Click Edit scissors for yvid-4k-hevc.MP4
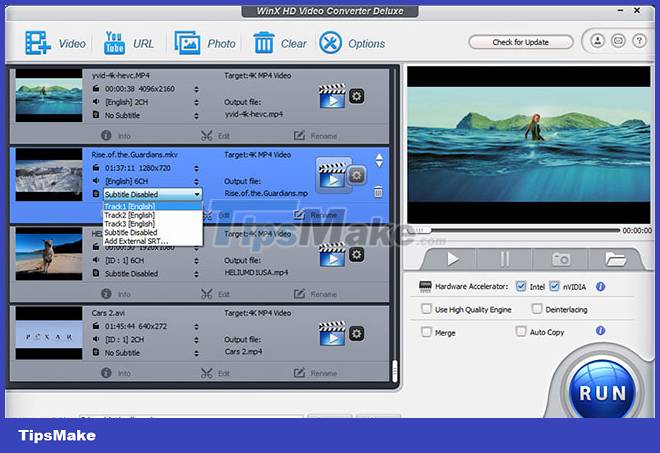This screenshot has width=660, height=453. [206, 136]
